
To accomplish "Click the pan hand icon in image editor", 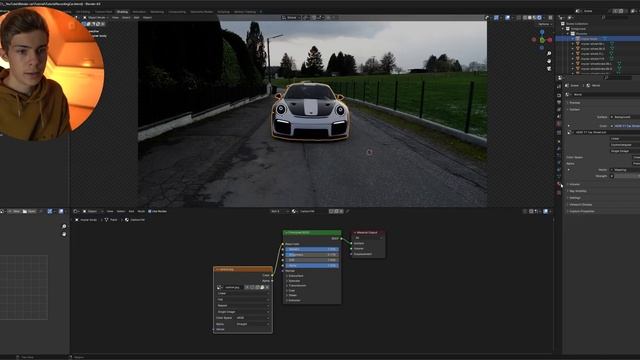I will point(64,234).
